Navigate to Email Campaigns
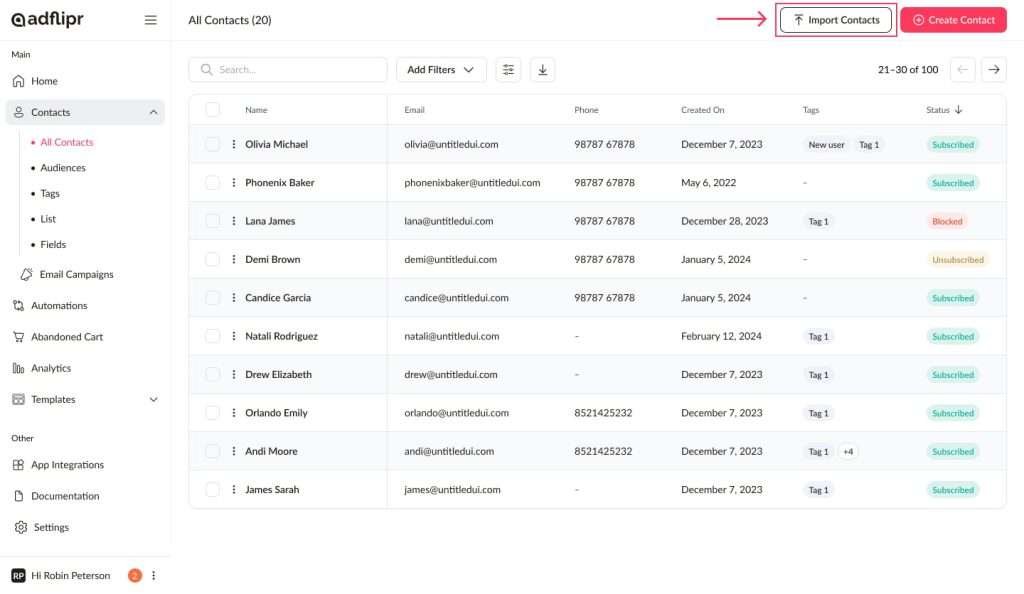This screenshot has width=1024, height=594. pyautogui.click(x=76, y=275)
